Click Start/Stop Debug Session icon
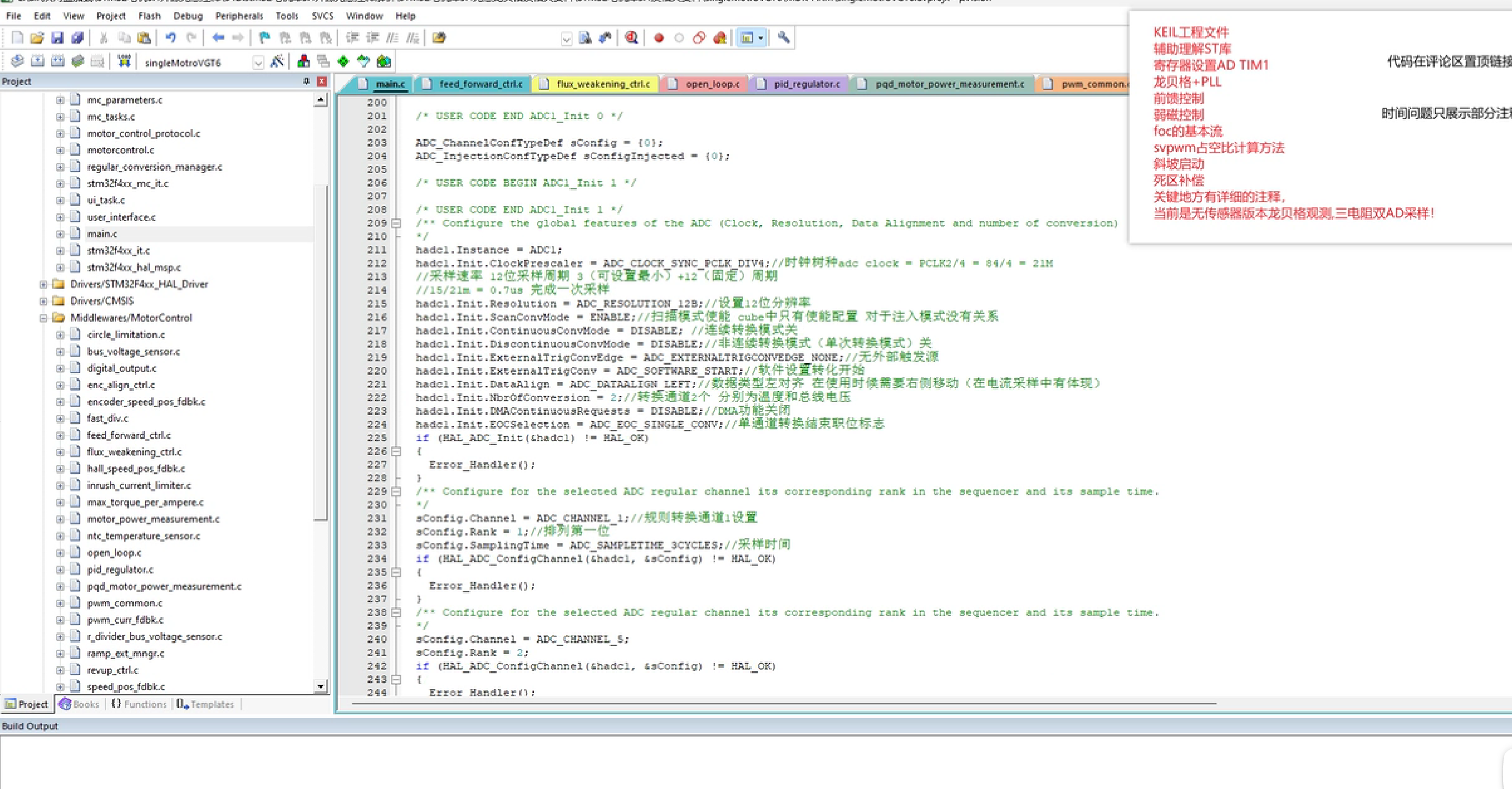1512x789 pixels. [x=632, y=38]
